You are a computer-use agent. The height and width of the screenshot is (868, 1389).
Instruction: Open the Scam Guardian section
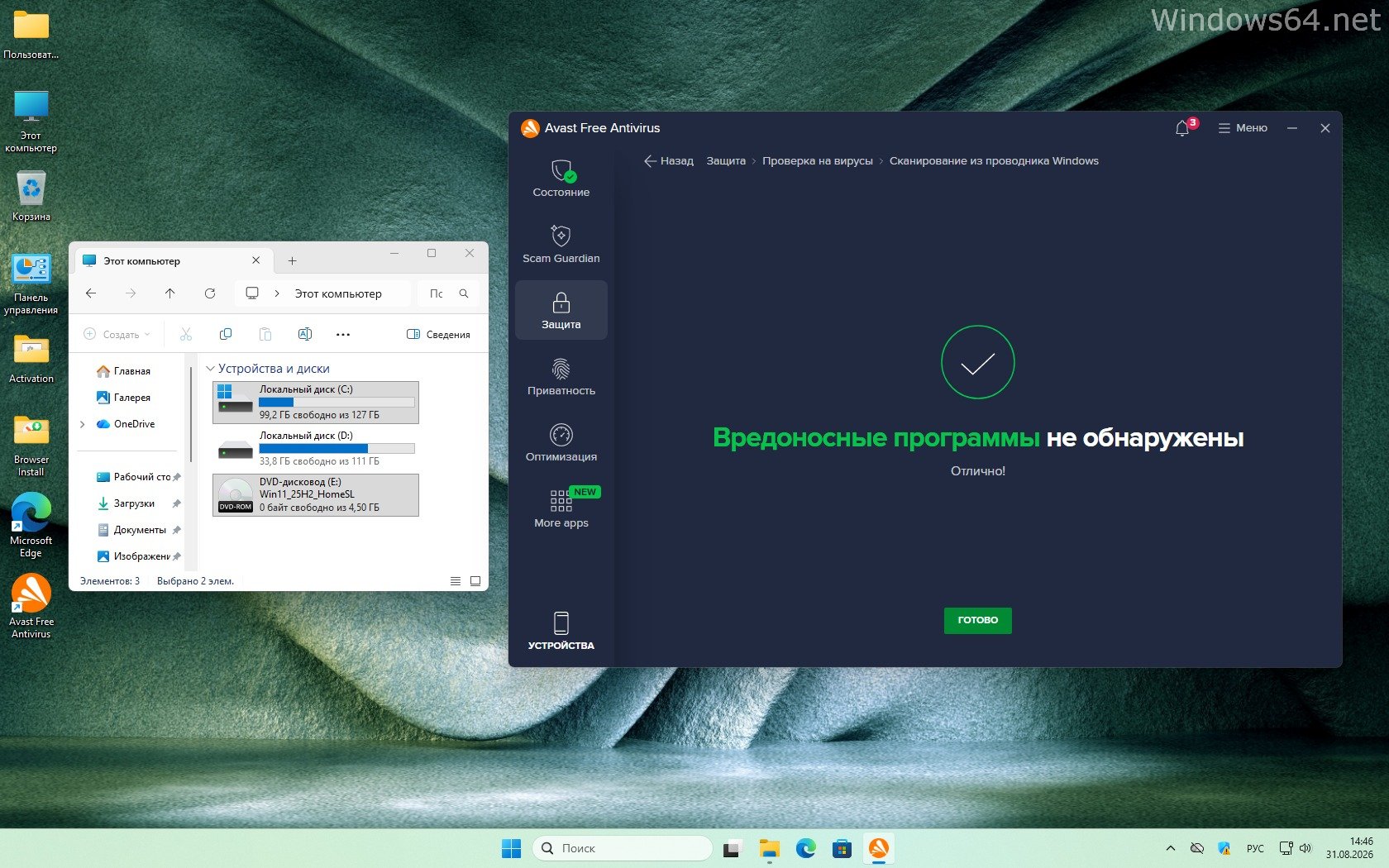tap(561, 244)
